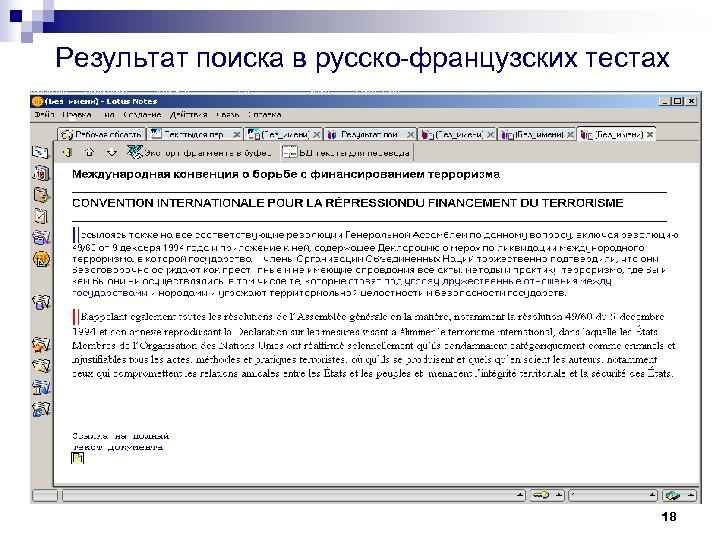Close the Результат пои tab
The image size is (720, 540).
tap(410, 135)
